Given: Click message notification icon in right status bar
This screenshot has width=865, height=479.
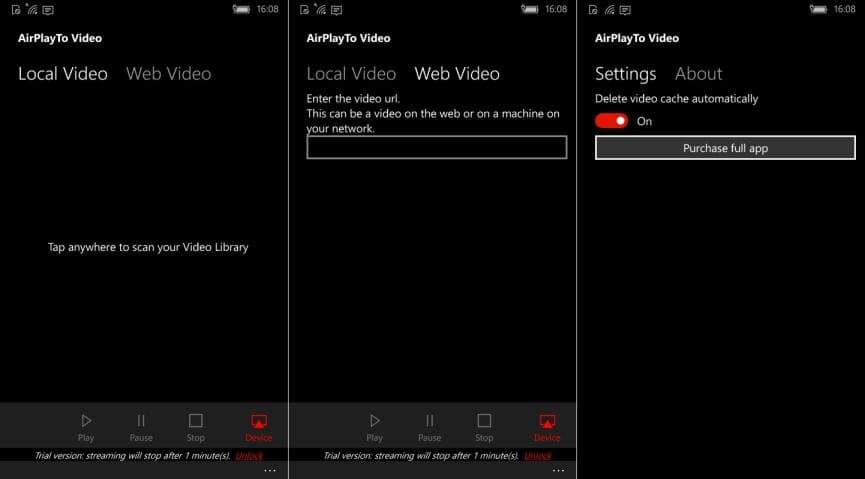Looking at the screenshot, I should click(626, 10).
